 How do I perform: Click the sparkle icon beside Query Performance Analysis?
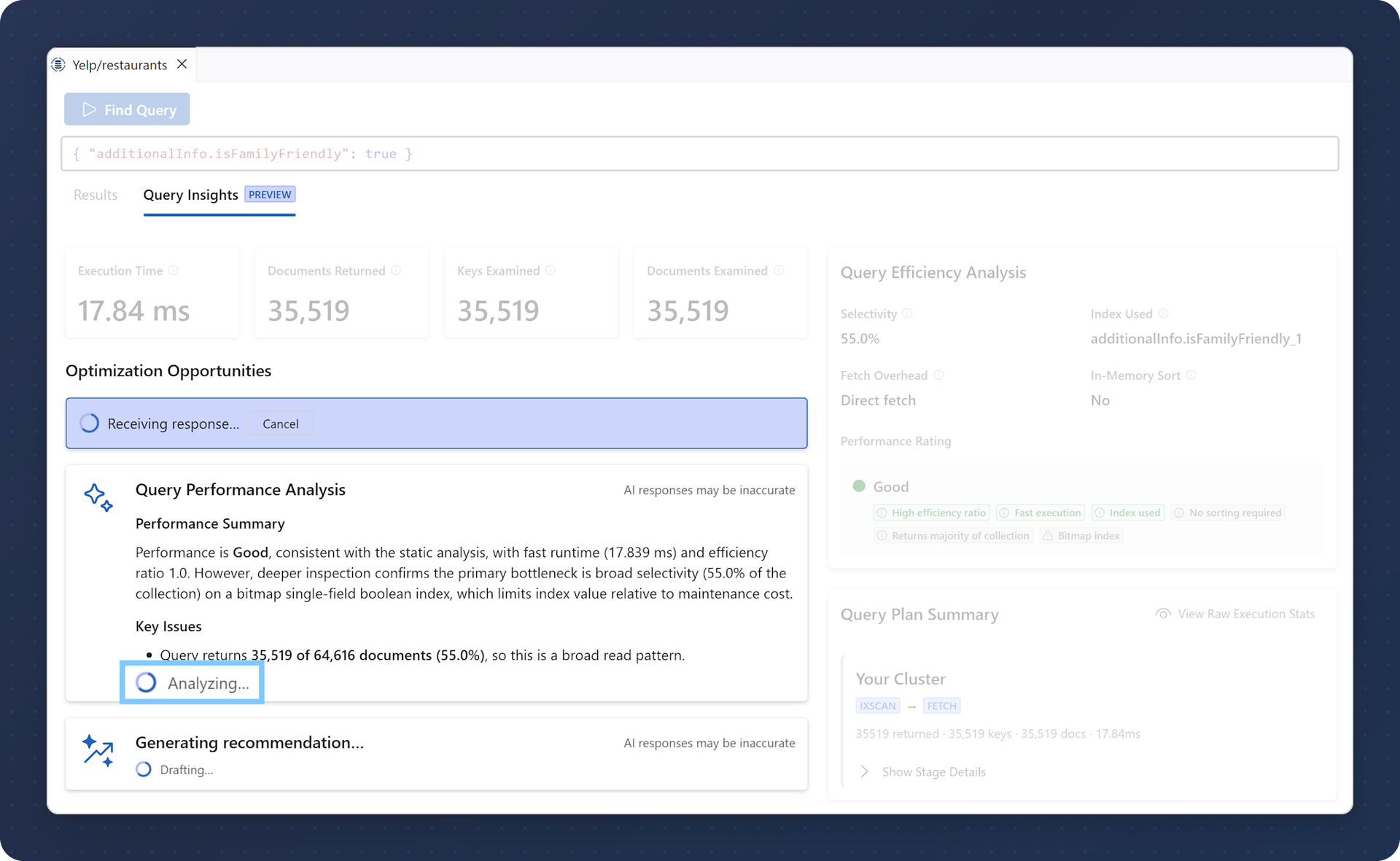point(98,498)
